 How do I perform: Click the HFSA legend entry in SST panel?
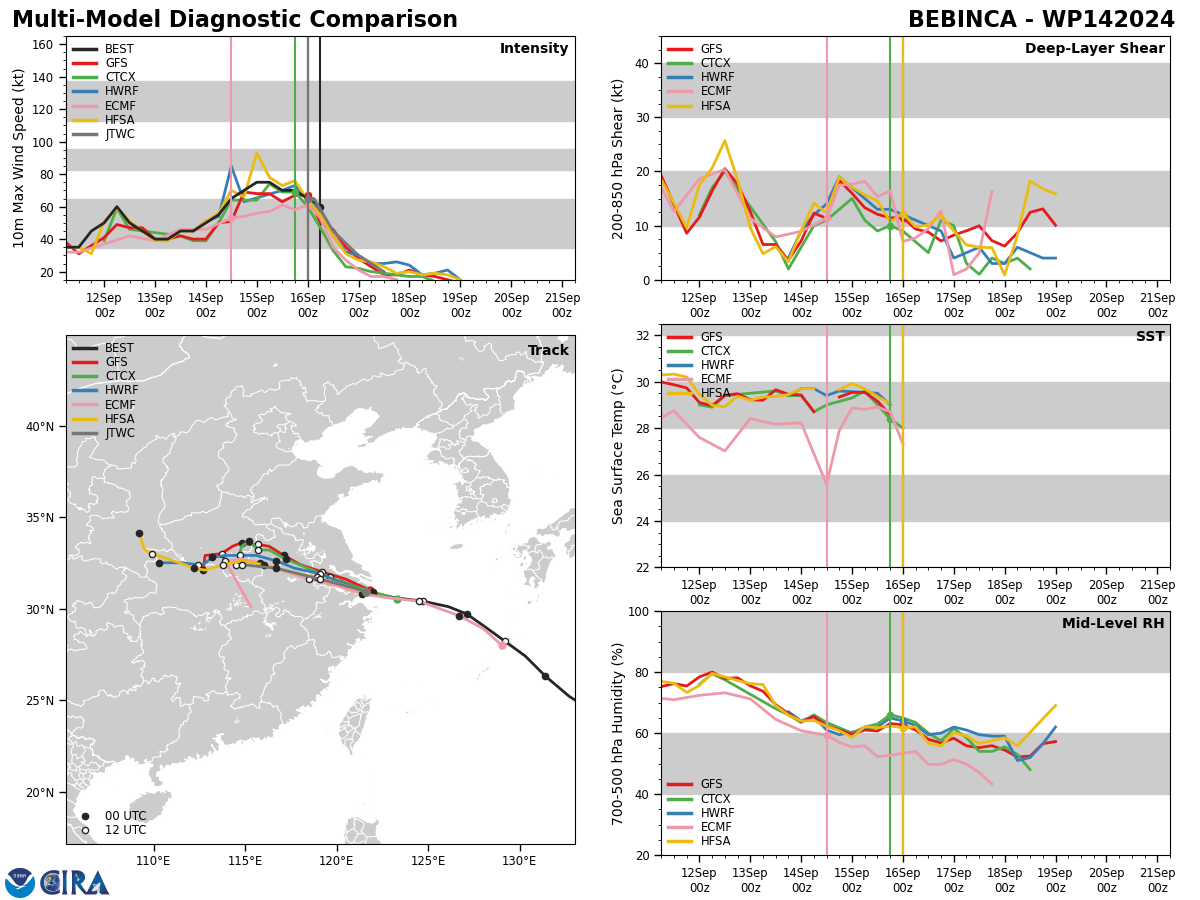(700, 394)
